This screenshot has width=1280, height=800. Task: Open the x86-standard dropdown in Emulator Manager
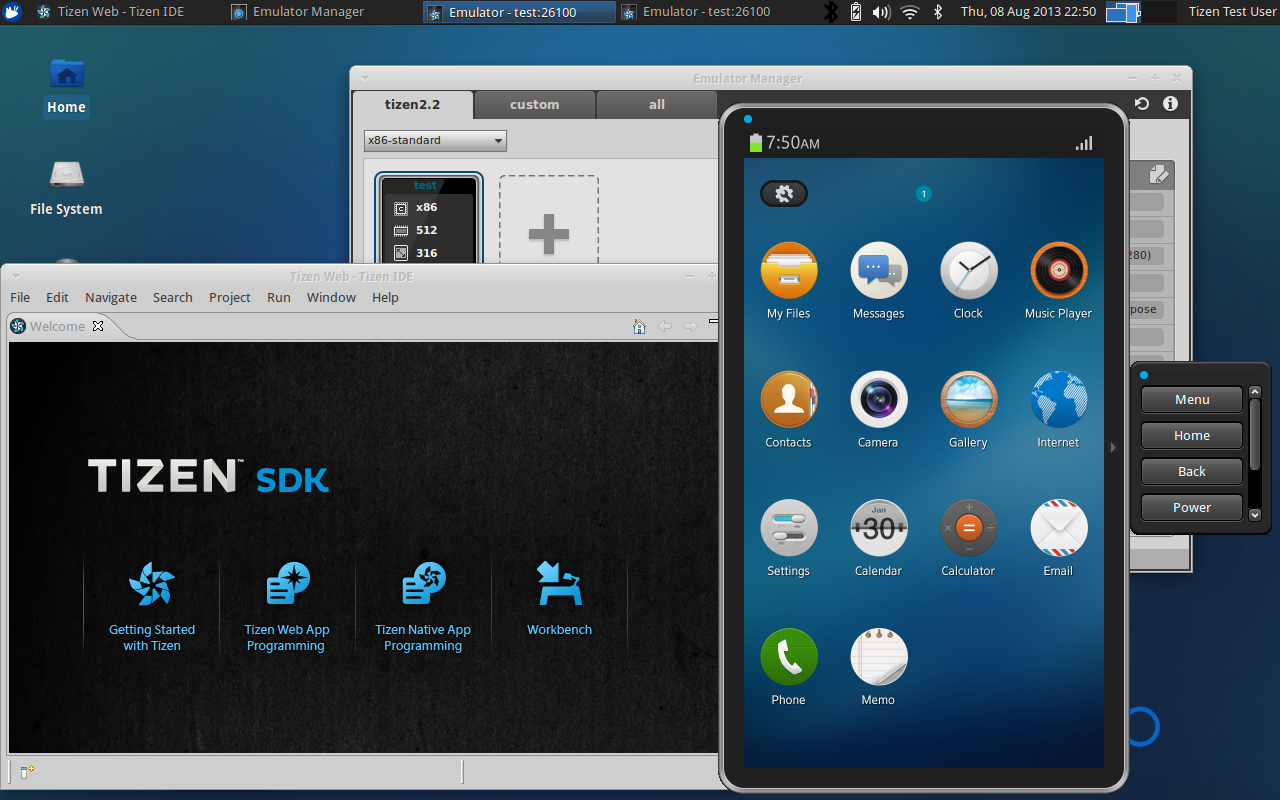(x=435, y=141)
